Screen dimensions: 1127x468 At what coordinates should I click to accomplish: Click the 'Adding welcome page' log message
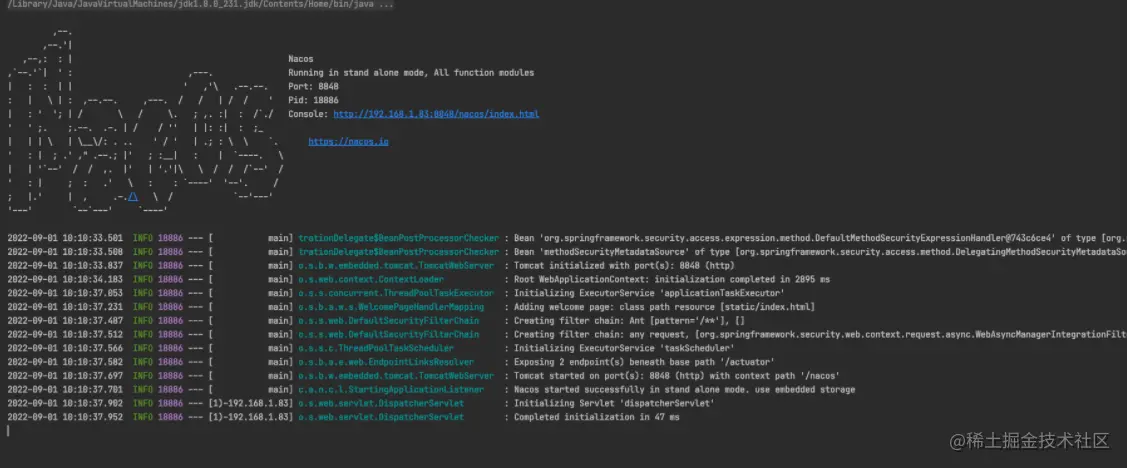pyautogui.click(x=649, y=307)
